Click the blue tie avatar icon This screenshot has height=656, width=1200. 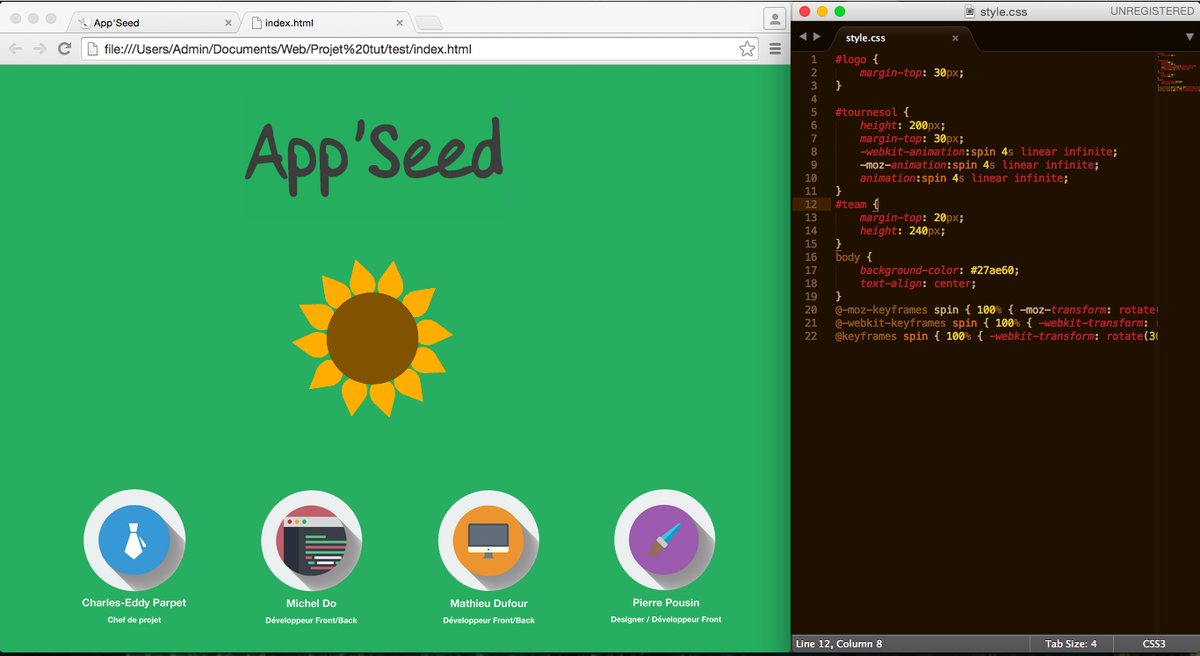tap(134, 541)
